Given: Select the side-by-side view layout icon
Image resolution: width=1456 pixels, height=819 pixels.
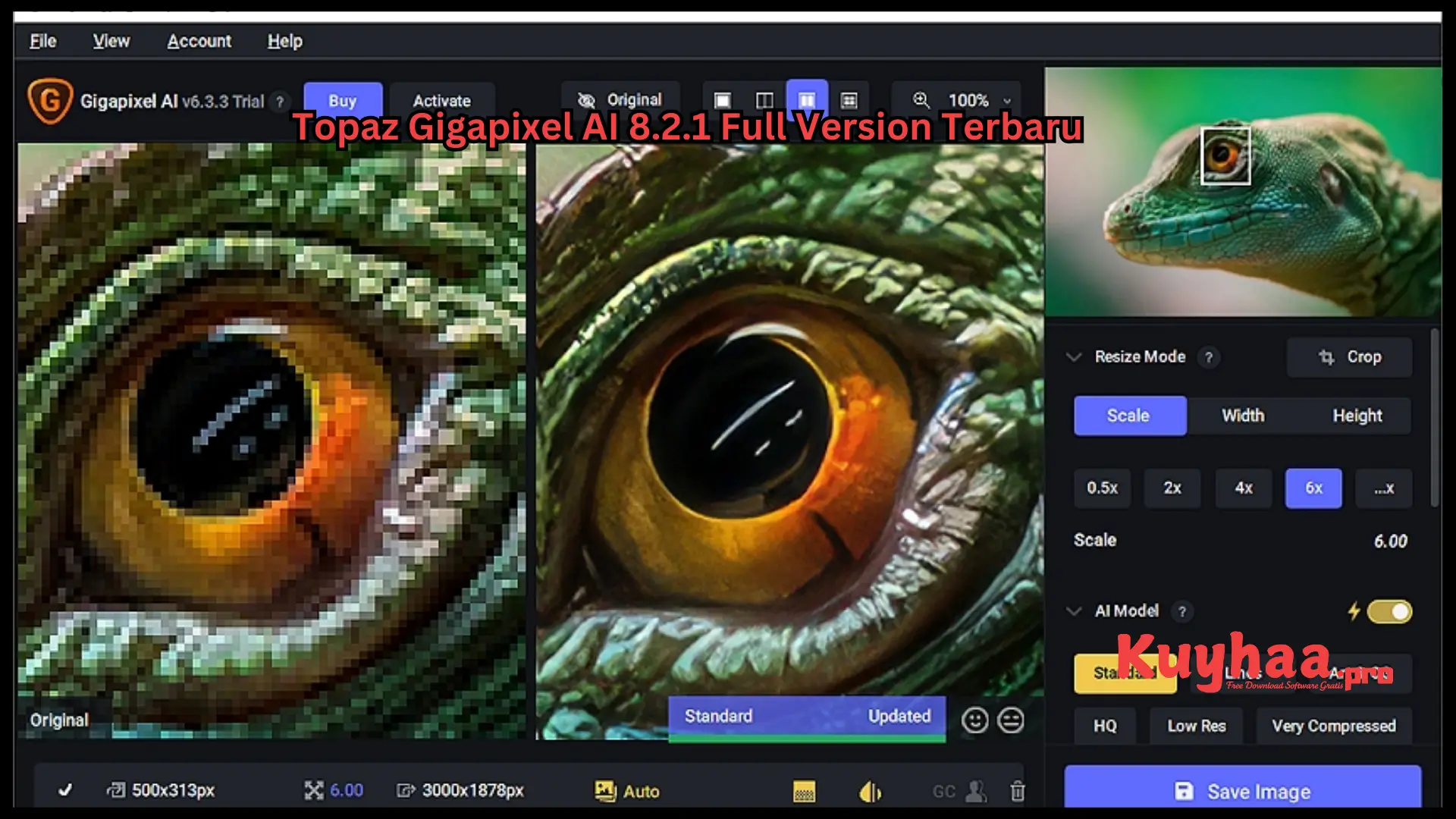Looking at the screenshot, I should [807, 100].
